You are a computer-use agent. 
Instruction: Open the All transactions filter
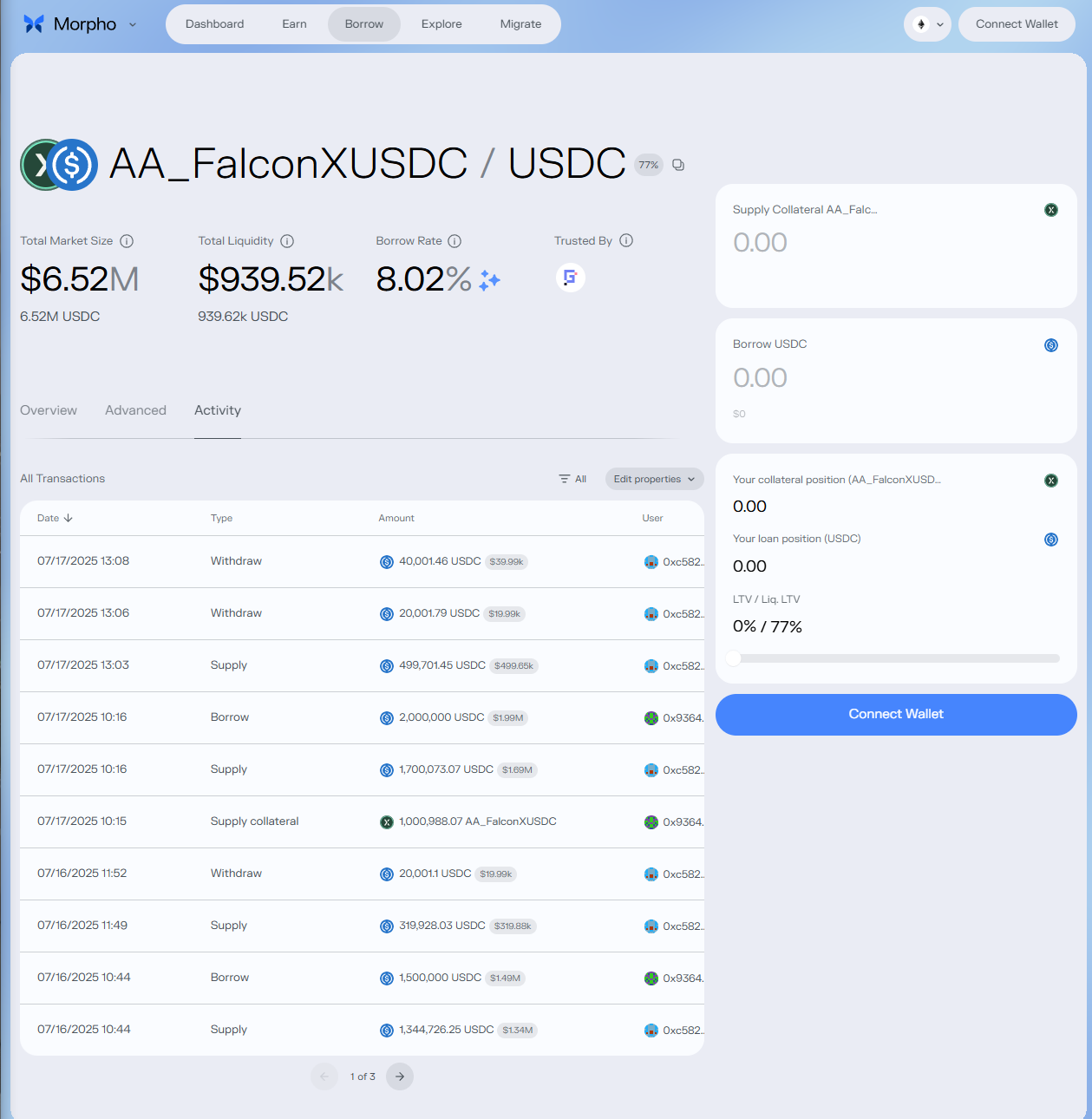[x=572, y=479]
